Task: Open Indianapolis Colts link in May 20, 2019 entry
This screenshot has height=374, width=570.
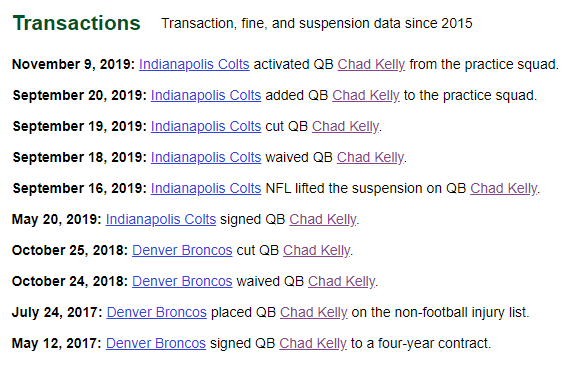Action: (x=161, y=220)
